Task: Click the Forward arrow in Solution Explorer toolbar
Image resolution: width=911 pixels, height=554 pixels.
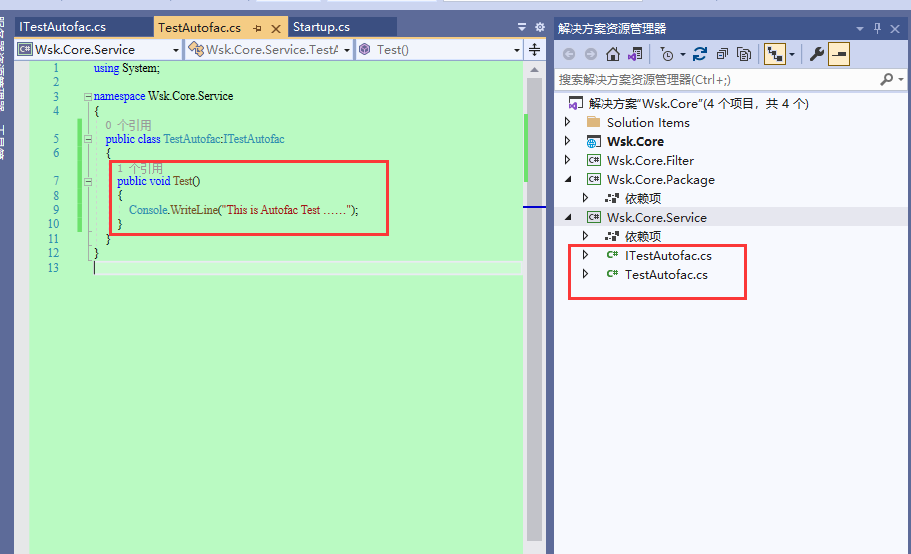Action: click(x=590, y=54)
